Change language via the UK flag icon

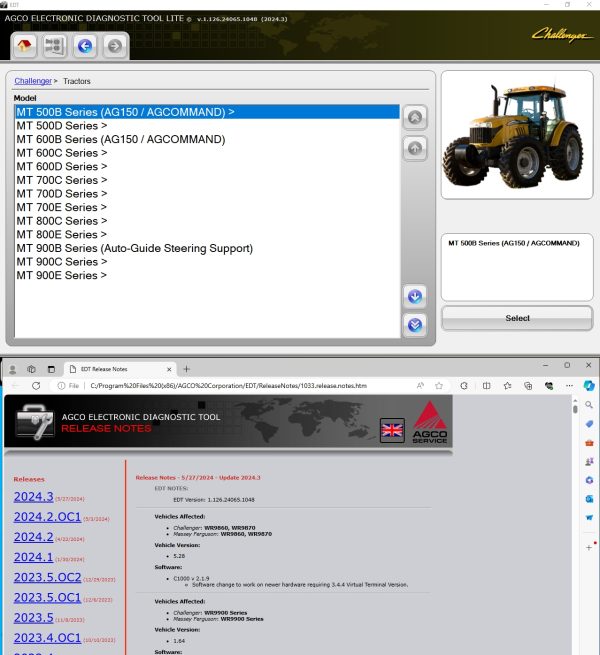392,430
